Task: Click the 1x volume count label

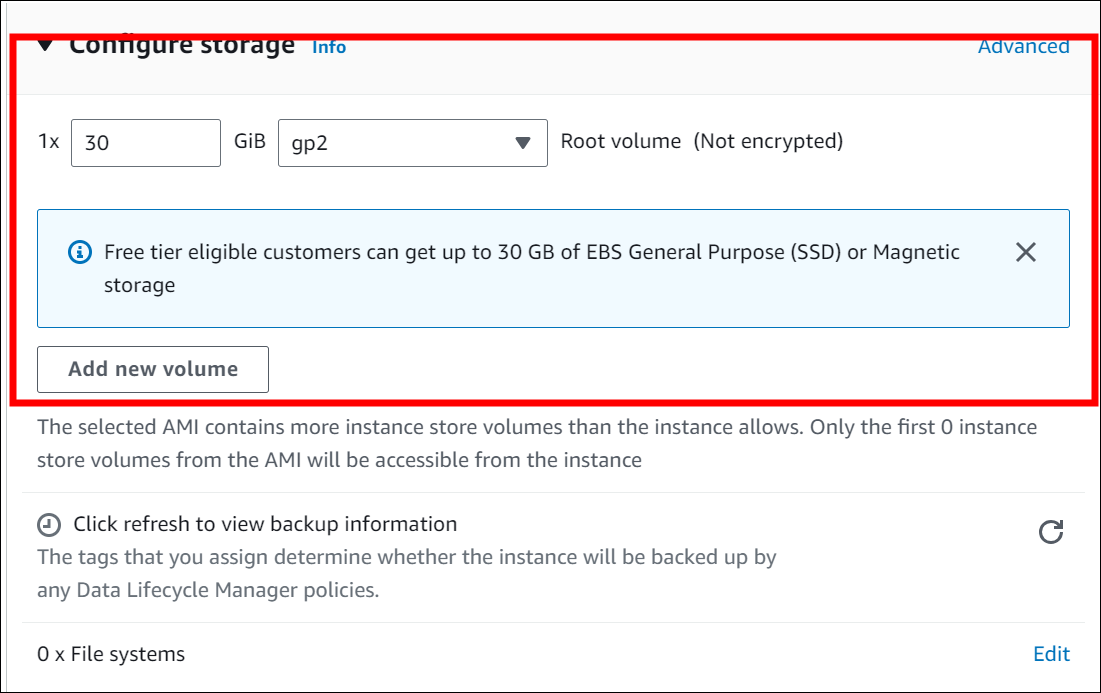Action: click(x=48, y=142)
